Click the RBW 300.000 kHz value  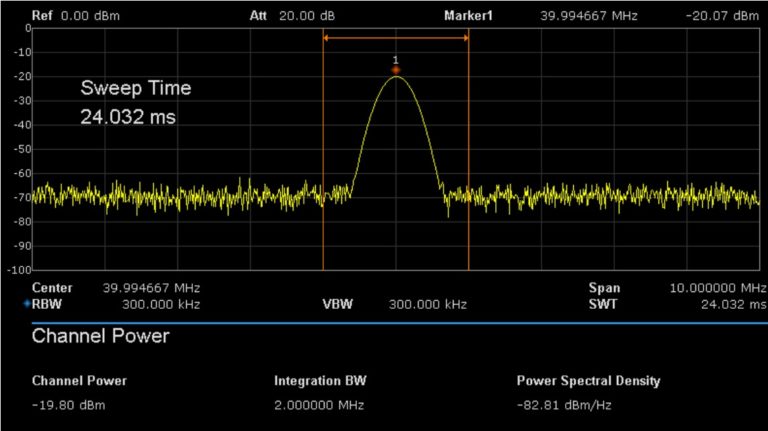(x=161, y=304)
